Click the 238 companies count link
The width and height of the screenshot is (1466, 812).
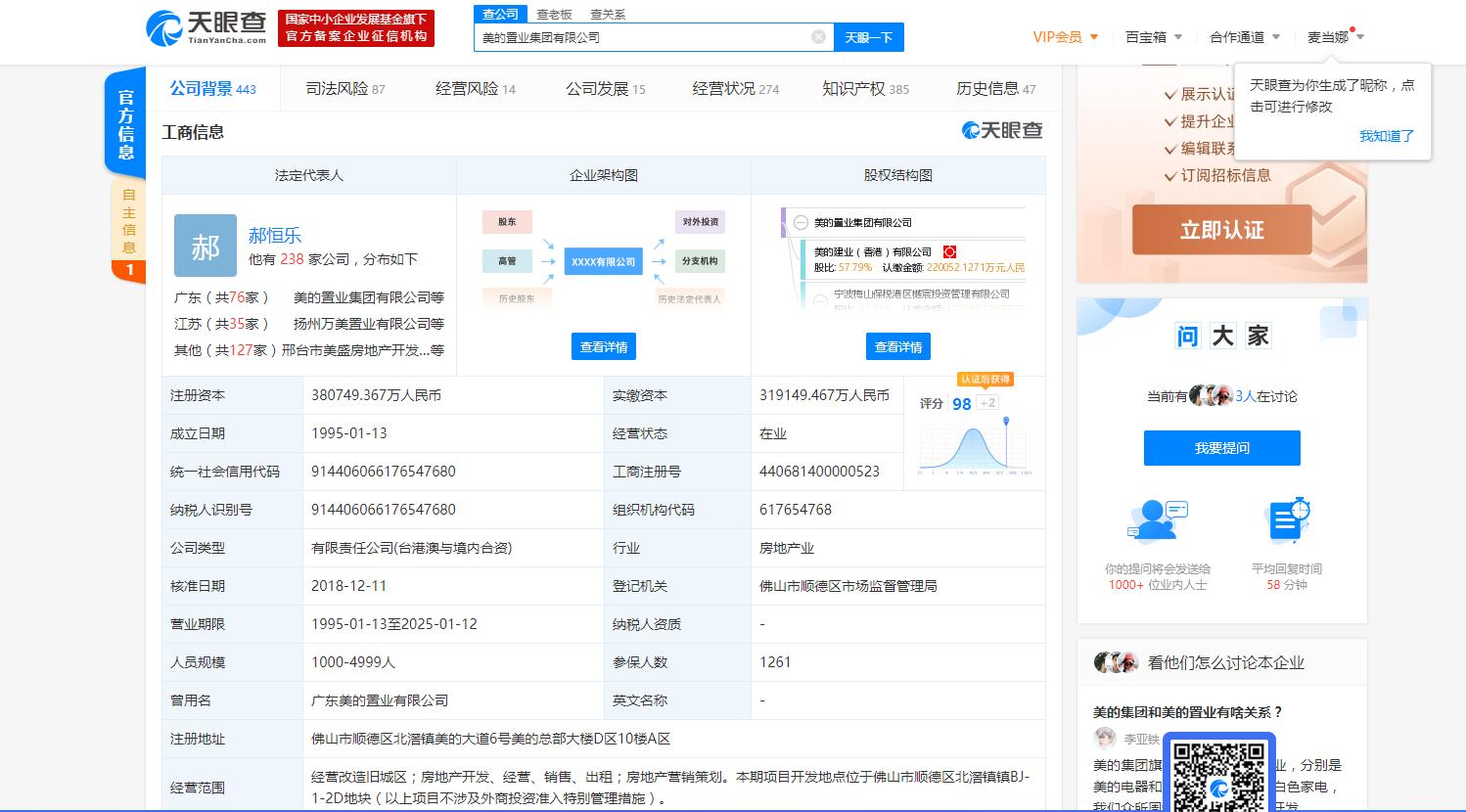coord(292,259)
